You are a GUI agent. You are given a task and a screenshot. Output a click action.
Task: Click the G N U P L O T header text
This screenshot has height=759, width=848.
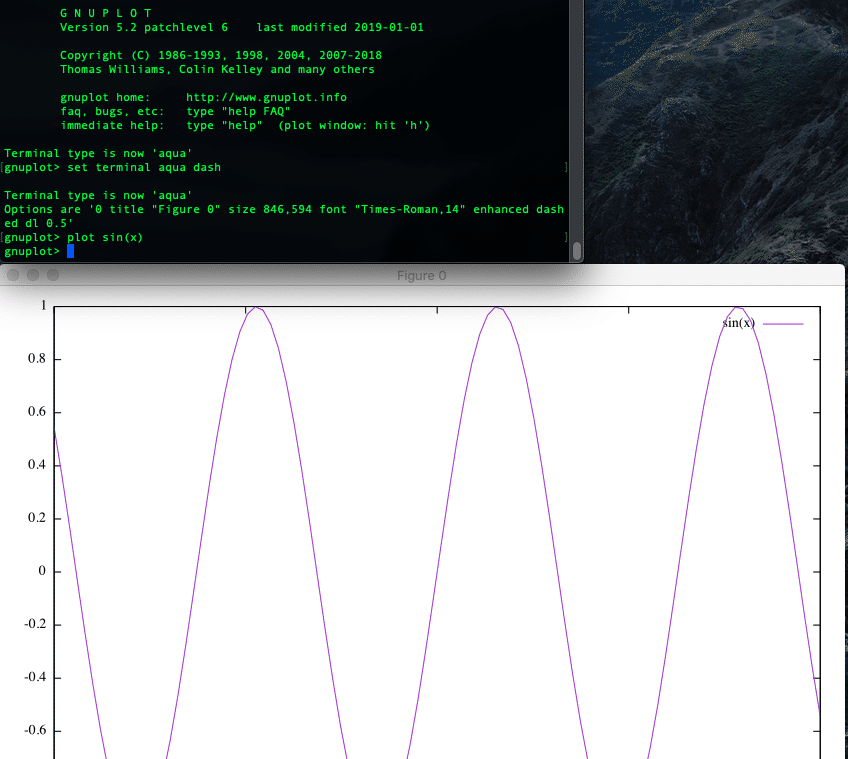[106, 13]
